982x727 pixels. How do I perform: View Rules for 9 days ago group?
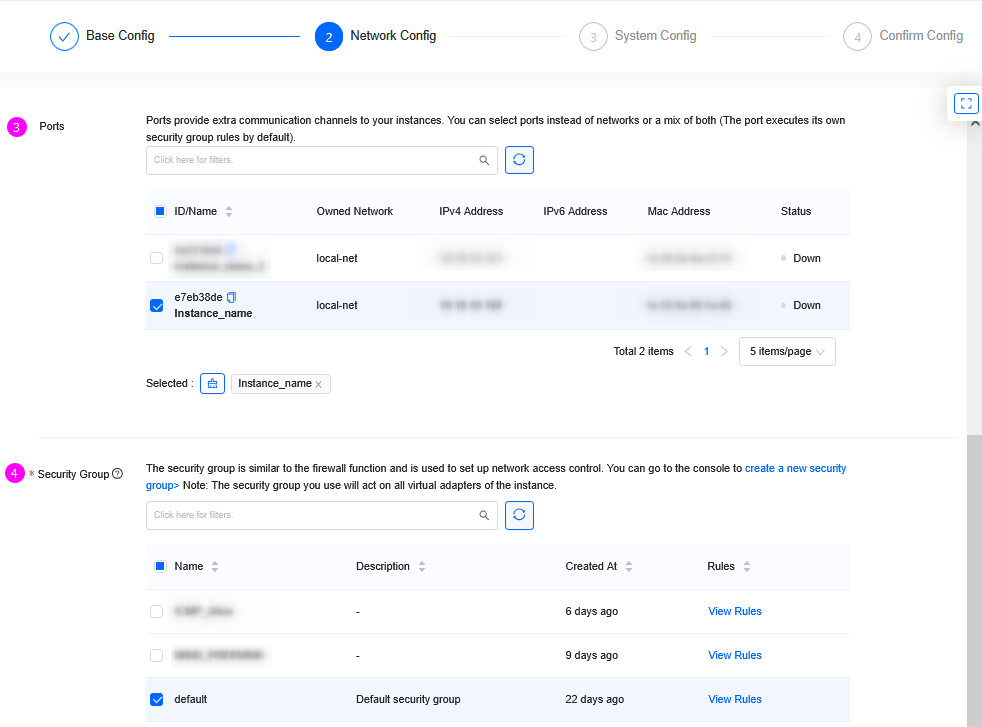(x=735, y=655)
